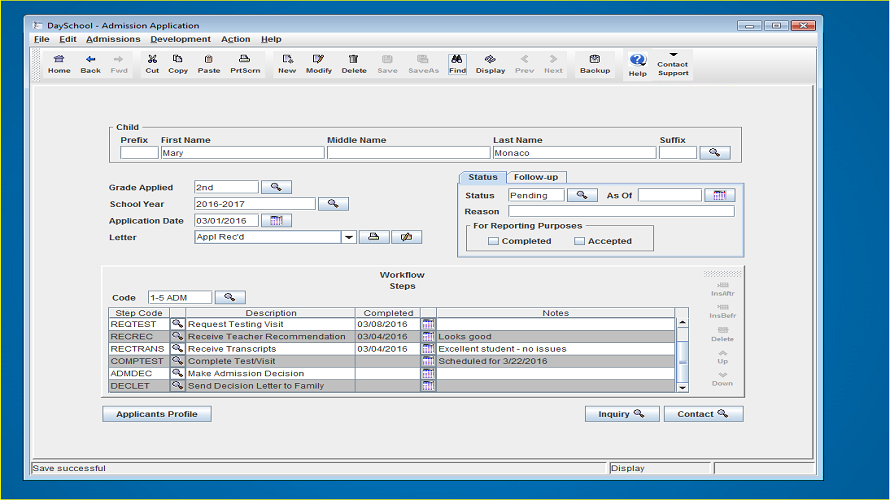The width and height of the screenshot is (890, 500).
Task: Click the Modify toolbar icon
Action: (x=318, y=64)
